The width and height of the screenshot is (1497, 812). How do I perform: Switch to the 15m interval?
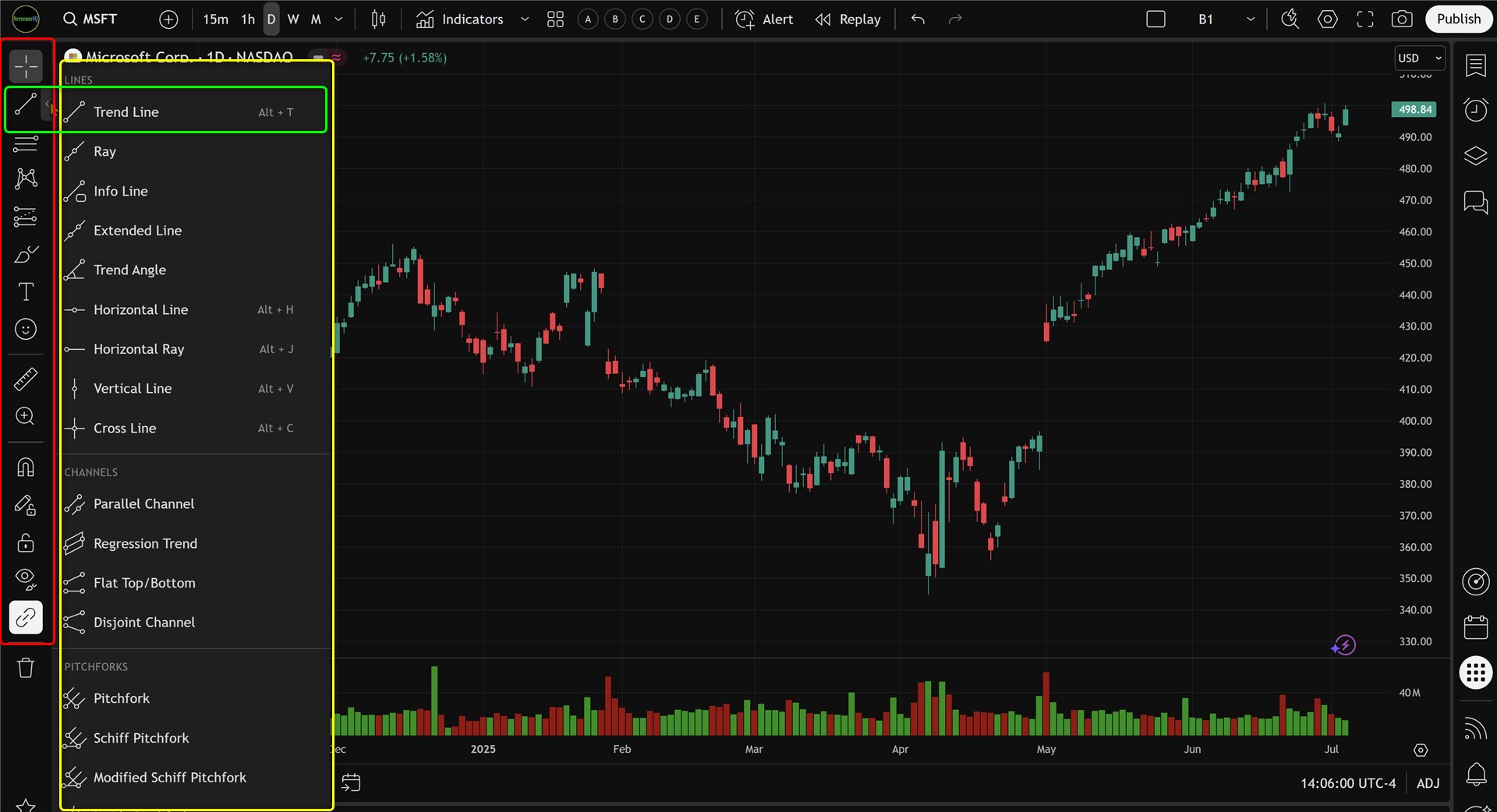coord(215,19)
